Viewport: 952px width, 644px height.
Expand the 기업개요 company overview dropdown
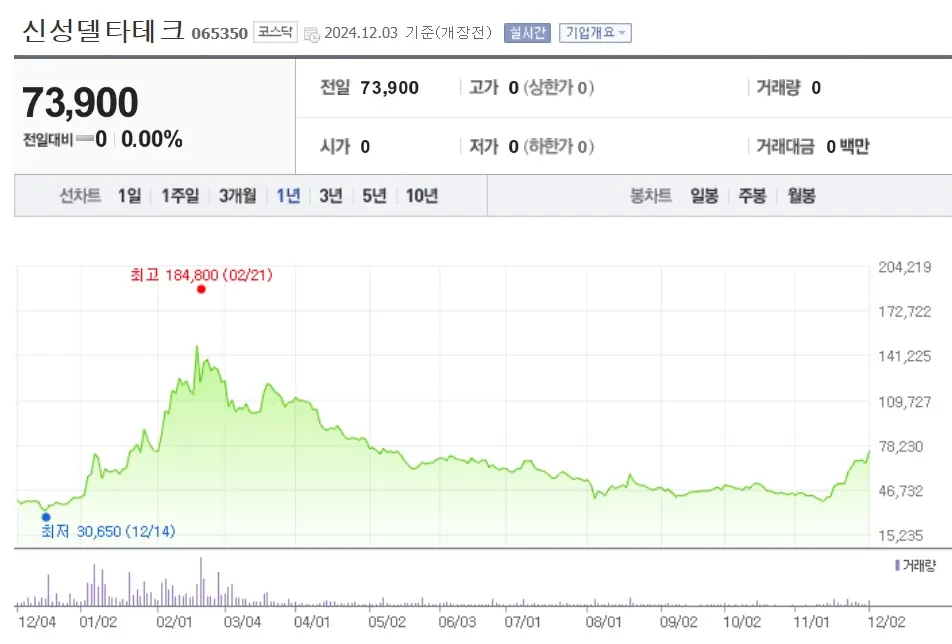click(594, 32)
